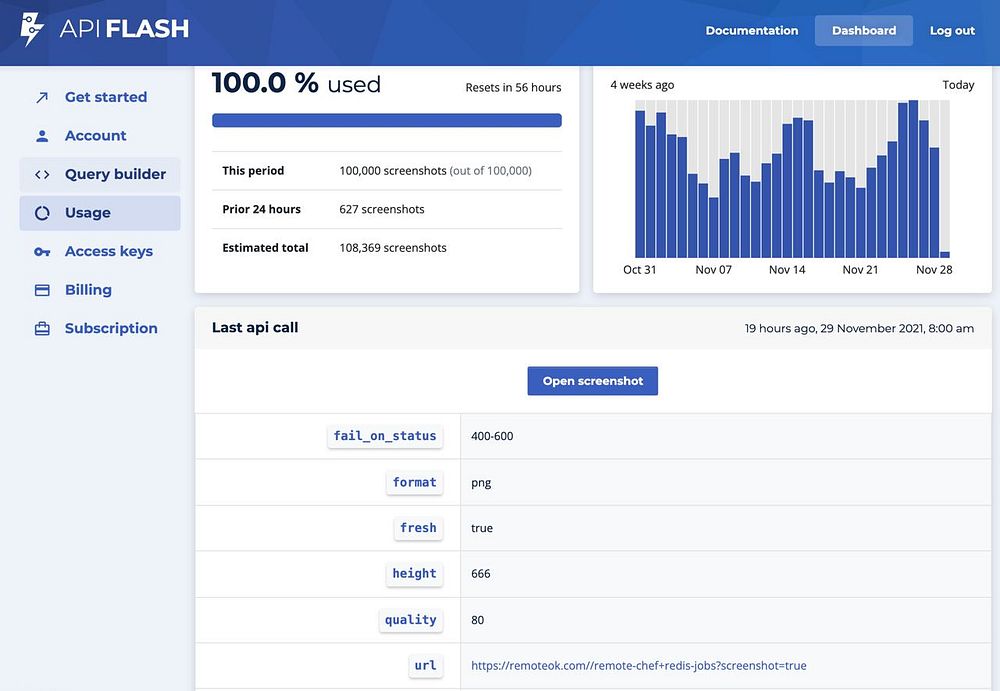Image resolution: width=1000 pixels, height=691 pixels.
Task: Click the Account person icon
Action: (42, 136)
